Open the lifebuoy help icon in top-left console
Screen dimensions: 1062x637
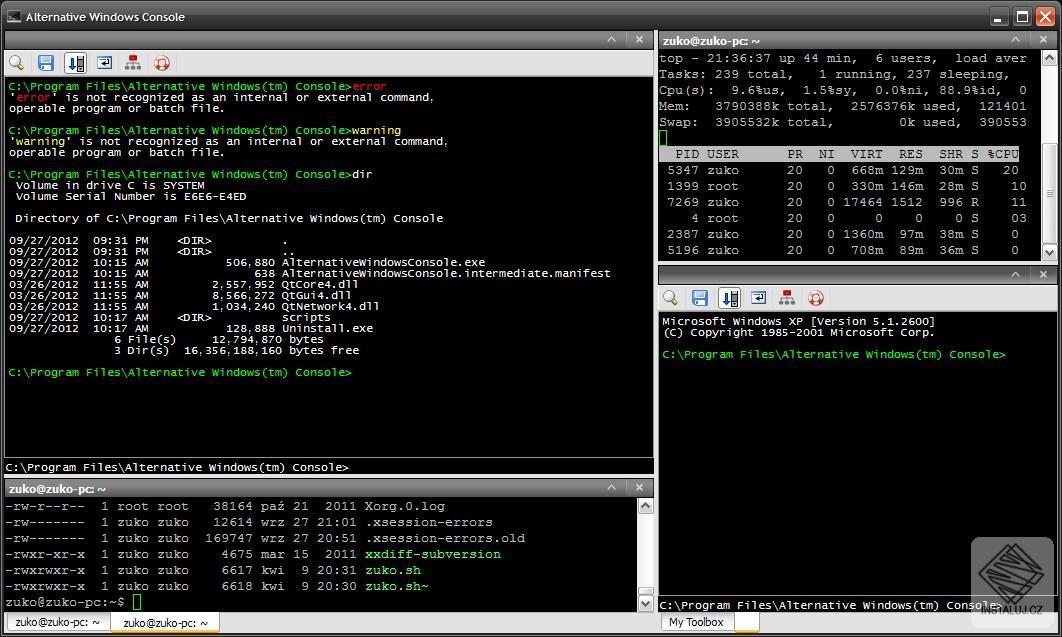pyautogui.click(x=162, y=63)
